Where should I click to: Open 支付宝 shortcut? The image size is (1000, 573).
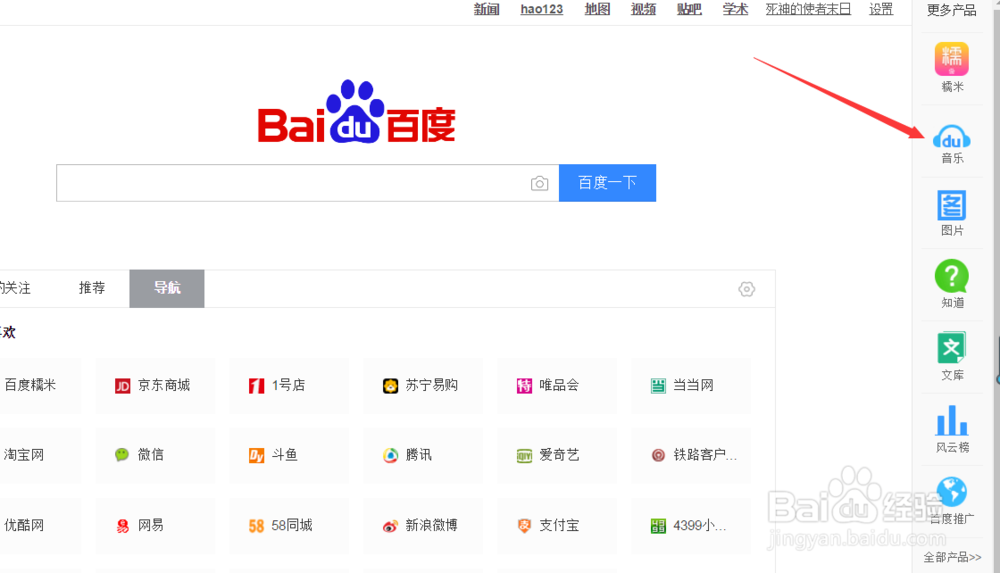(557, 526)
